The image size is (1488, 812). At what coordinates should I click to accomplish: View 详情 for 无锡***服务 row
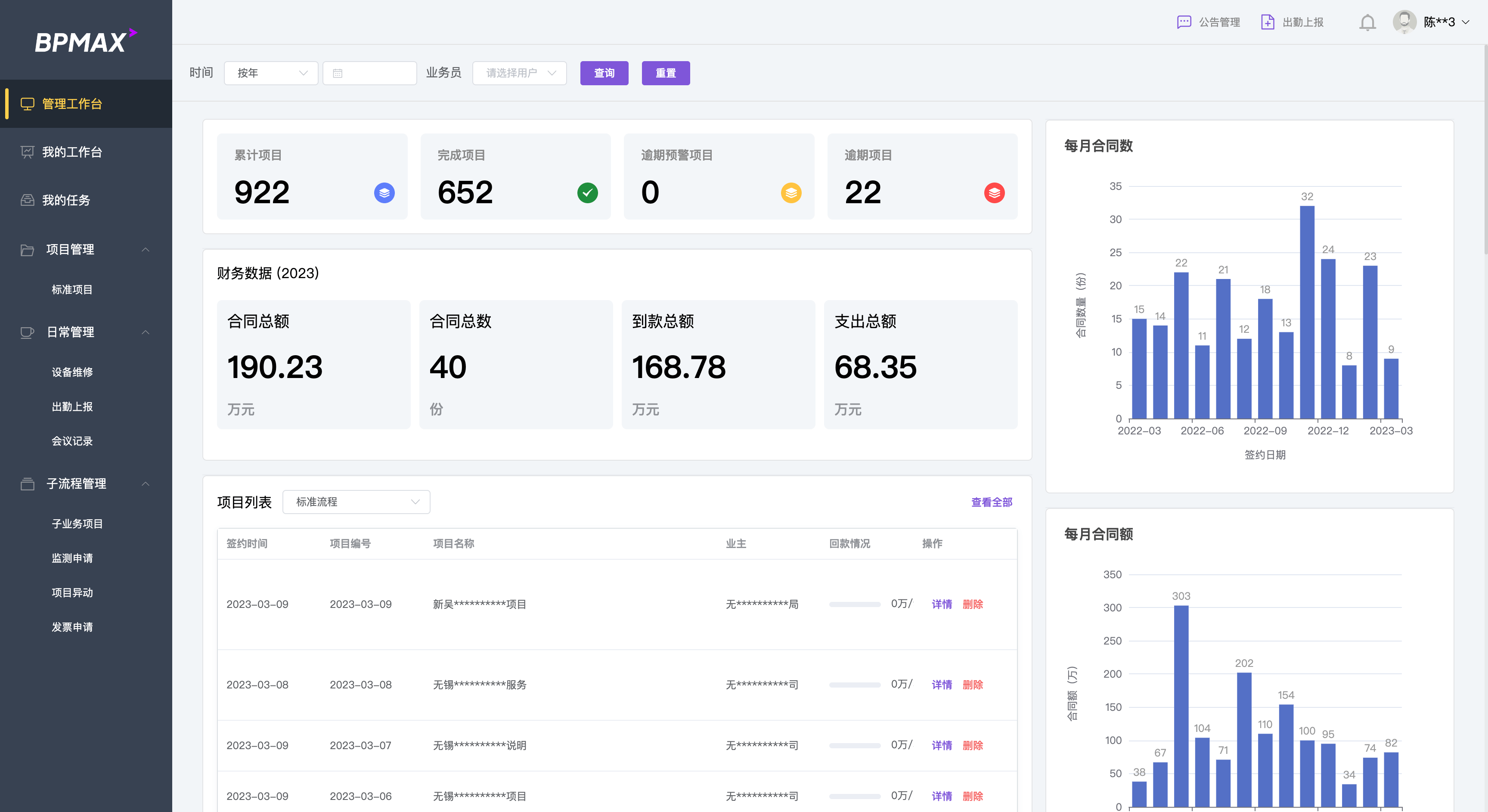(942, 685)
